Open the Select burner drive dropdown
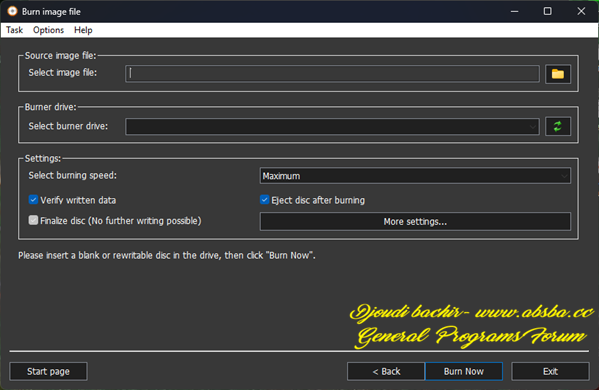Image resolution: width=599 pixels, height=390 pixels. point(332,126)
